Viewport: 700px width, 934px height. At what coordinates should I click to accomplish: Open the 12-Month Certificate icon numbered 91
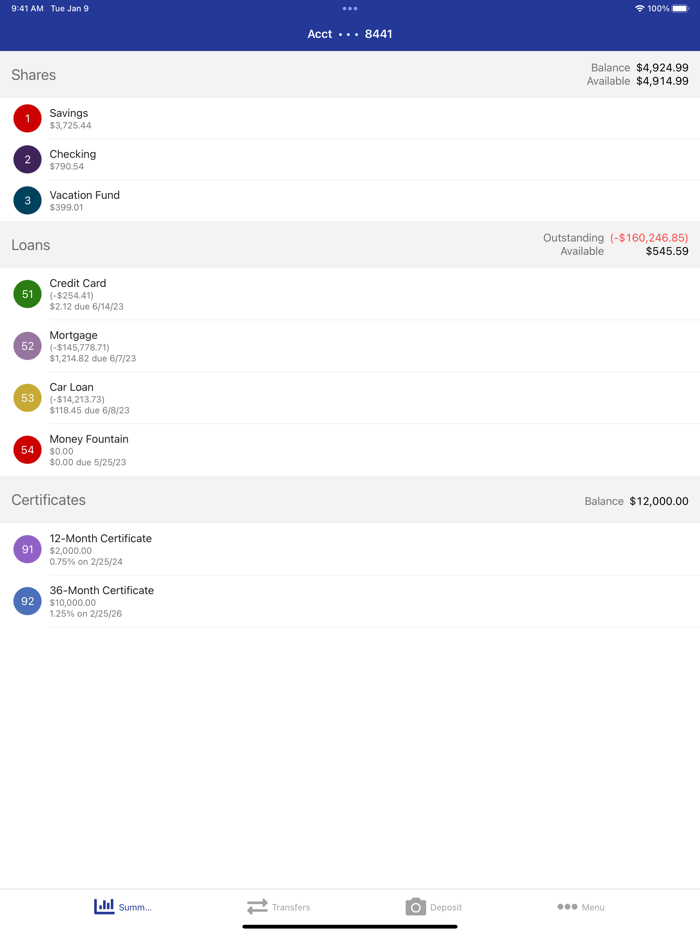[27, 549]
